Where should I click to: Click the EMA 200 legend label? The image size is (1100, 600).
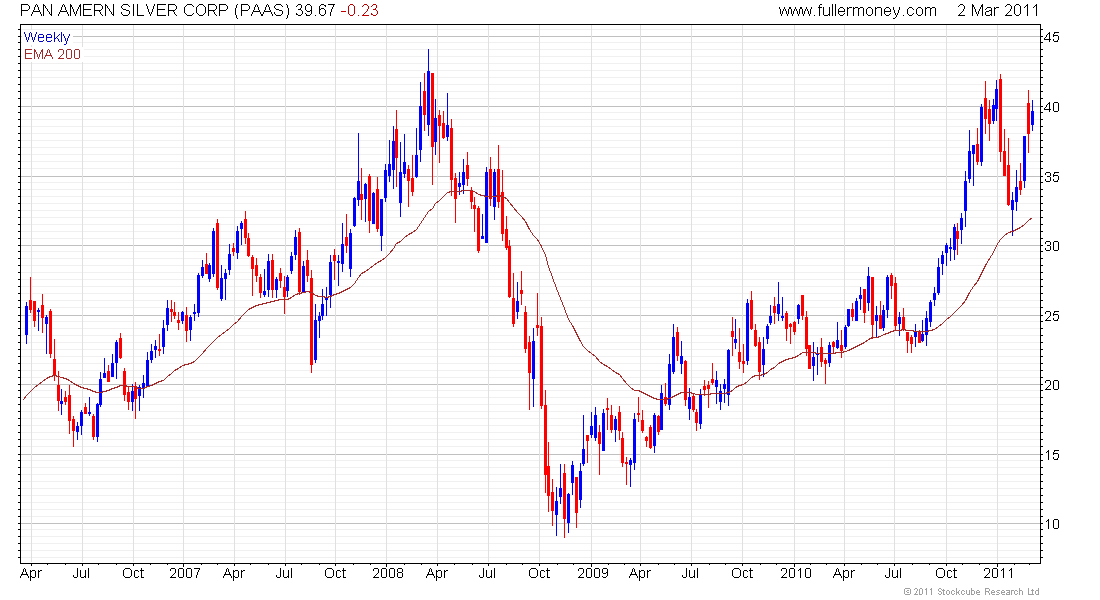[52, 54]
